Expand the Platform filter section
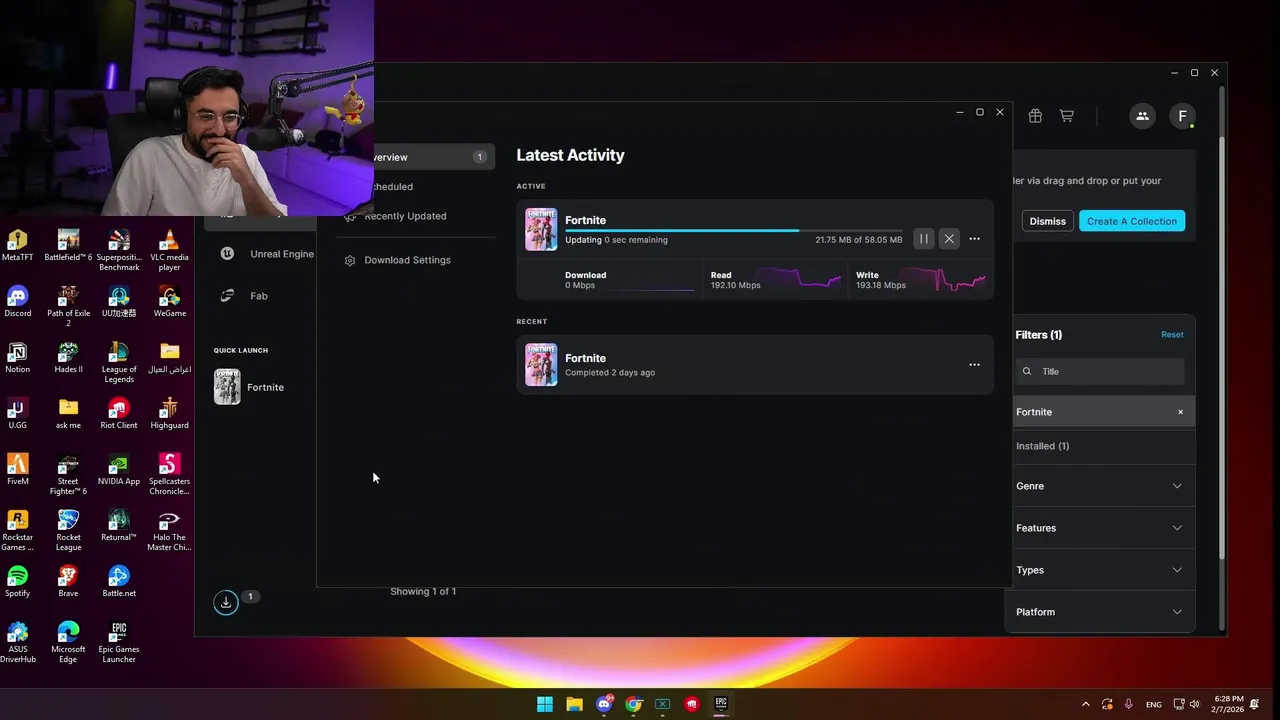Viewport: 1280px width, 720px height. click(x=1099, y=612)
